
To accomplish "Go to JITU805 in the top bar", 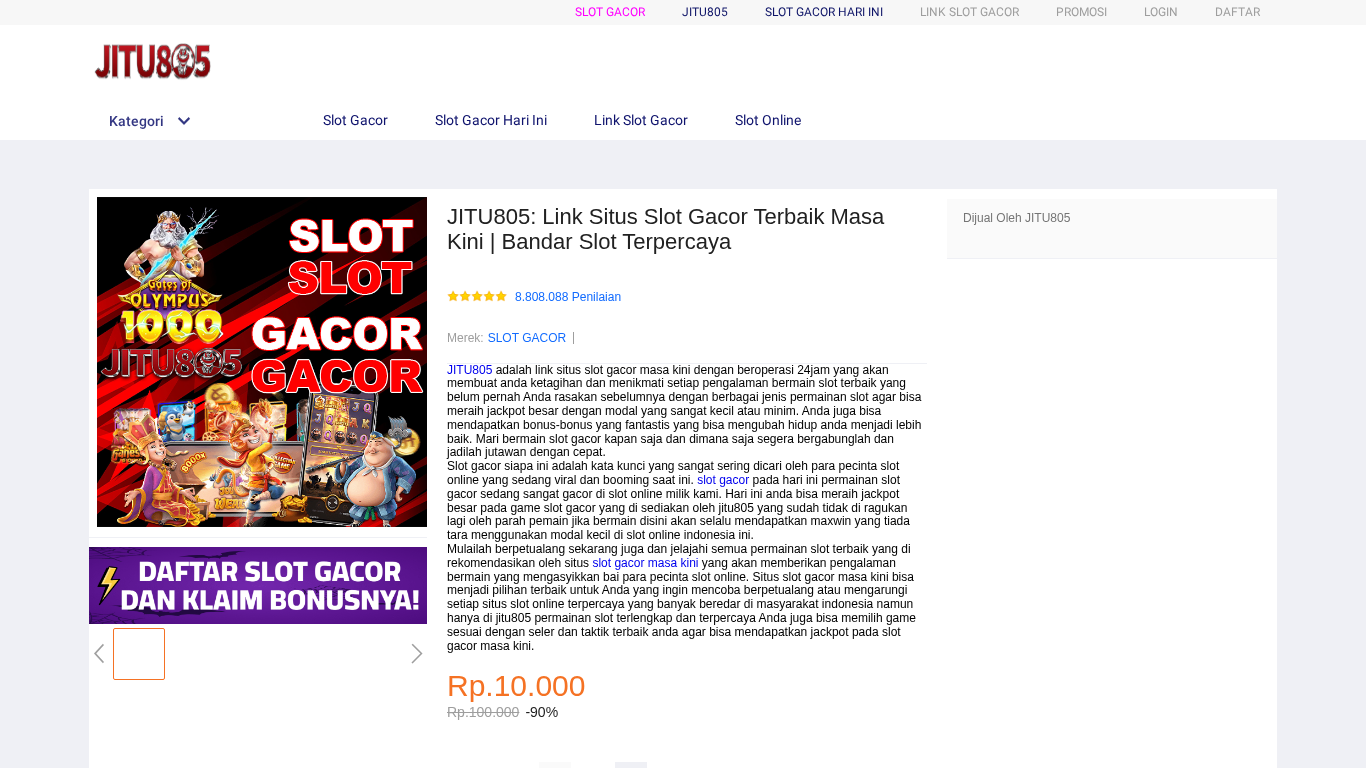I will 705,12.
